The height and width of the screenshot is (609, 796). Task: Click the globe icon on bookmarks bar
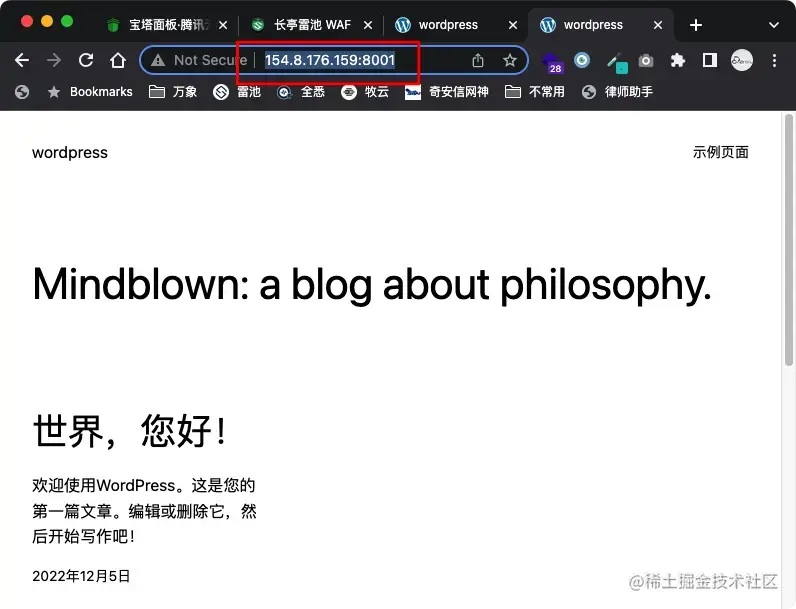pyautogui.click(x=22, y=92)
